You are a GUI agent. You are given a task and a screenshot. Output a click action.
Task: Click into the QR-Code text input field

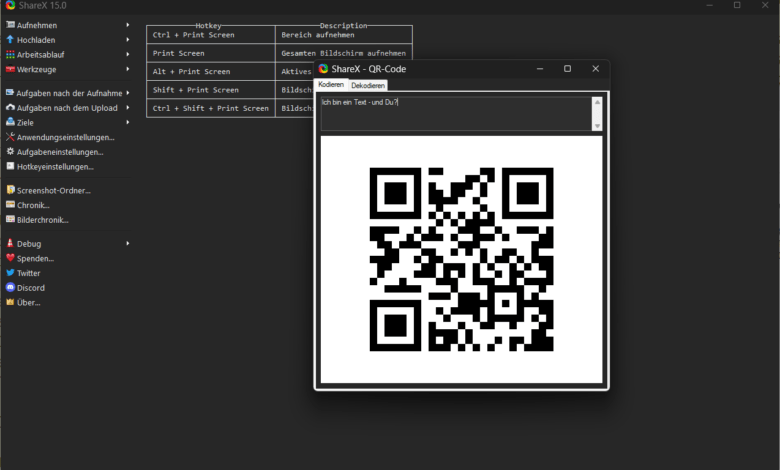456,113
